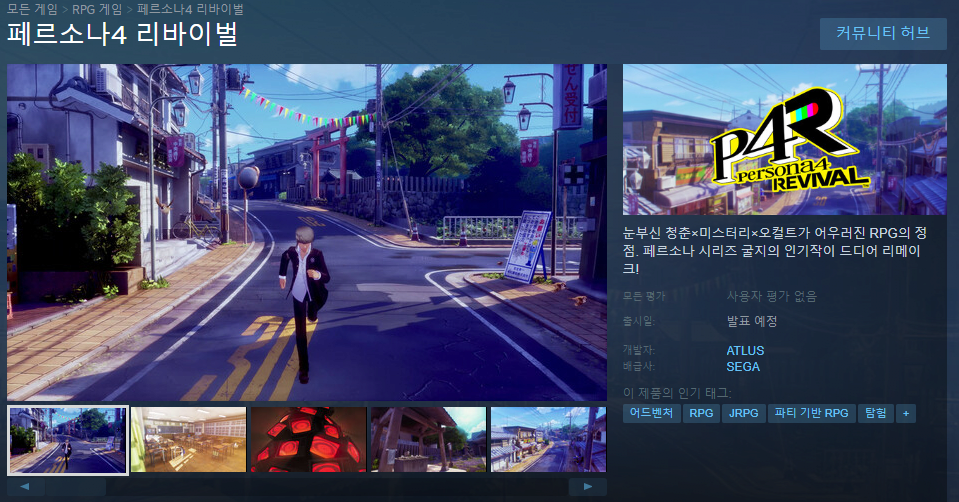This screenshot has height=502, width=959.
Task: Click the 이 제품의 인기 태그 label
Action: pos(677,393)
